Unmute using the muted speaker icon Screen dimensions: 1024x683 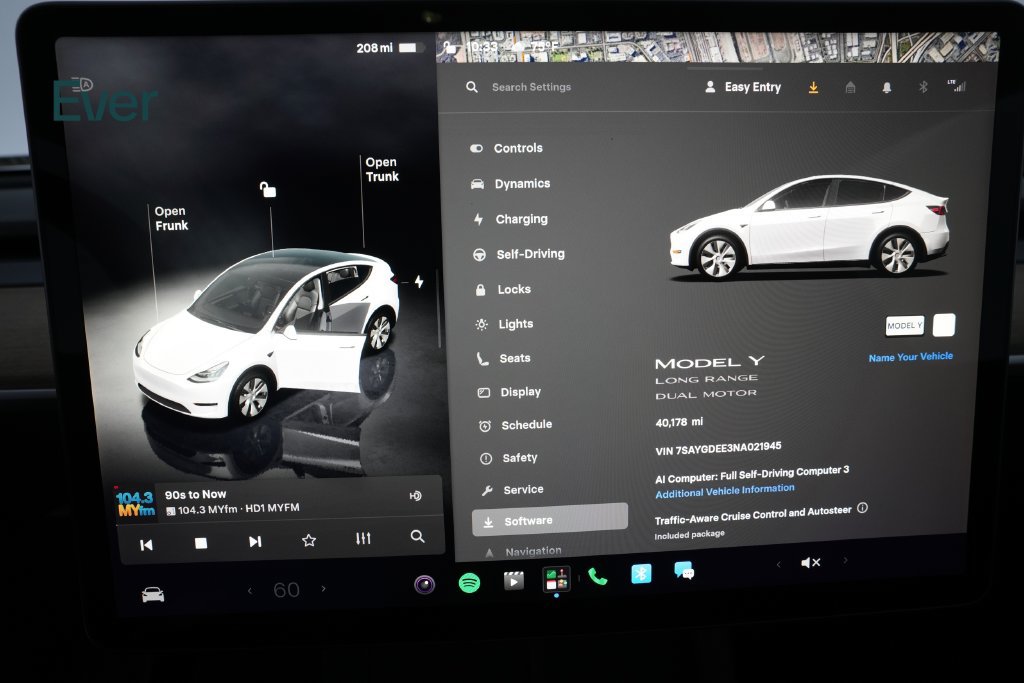coord(810,562)
